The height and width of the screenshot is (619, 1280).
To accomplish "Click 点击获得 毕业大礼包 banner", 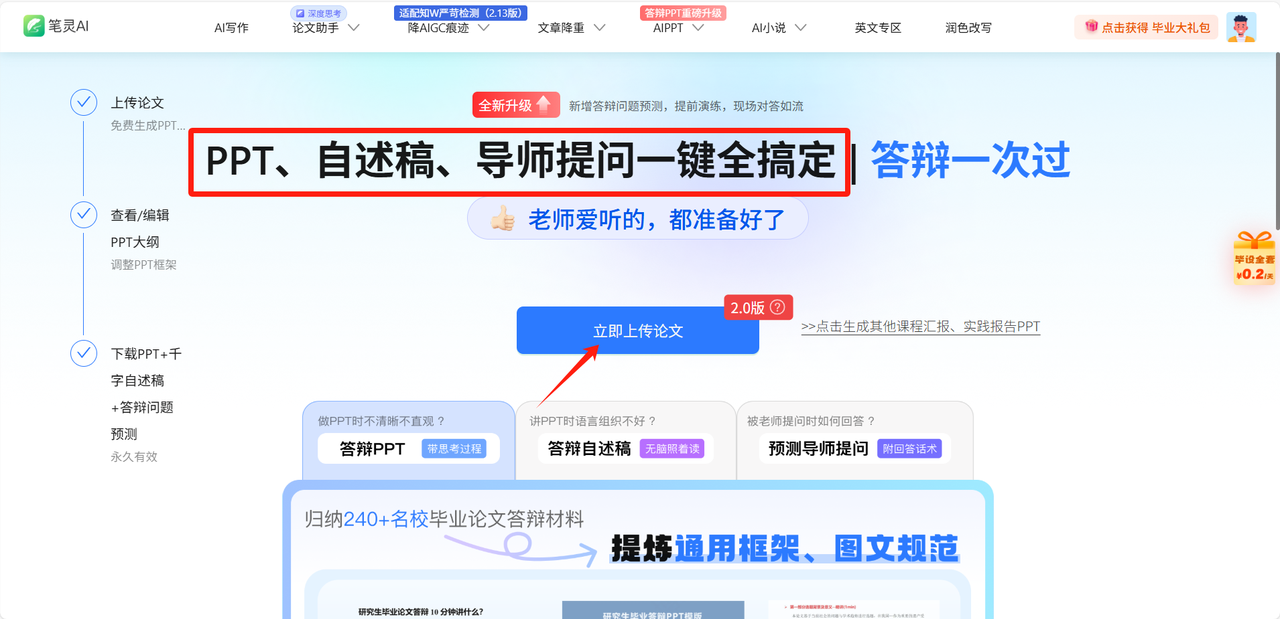I will [x=1147, y=27].
